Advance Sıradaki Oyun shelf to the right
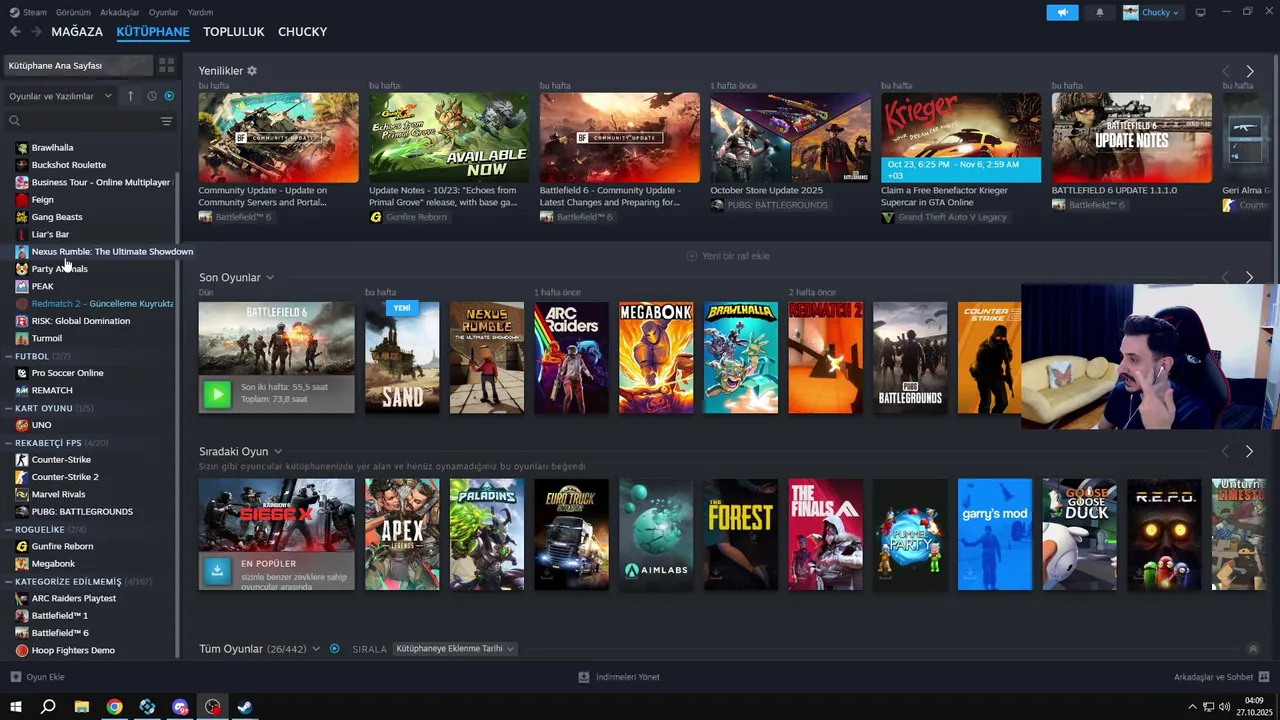1280x720 pixels. 1249,451
